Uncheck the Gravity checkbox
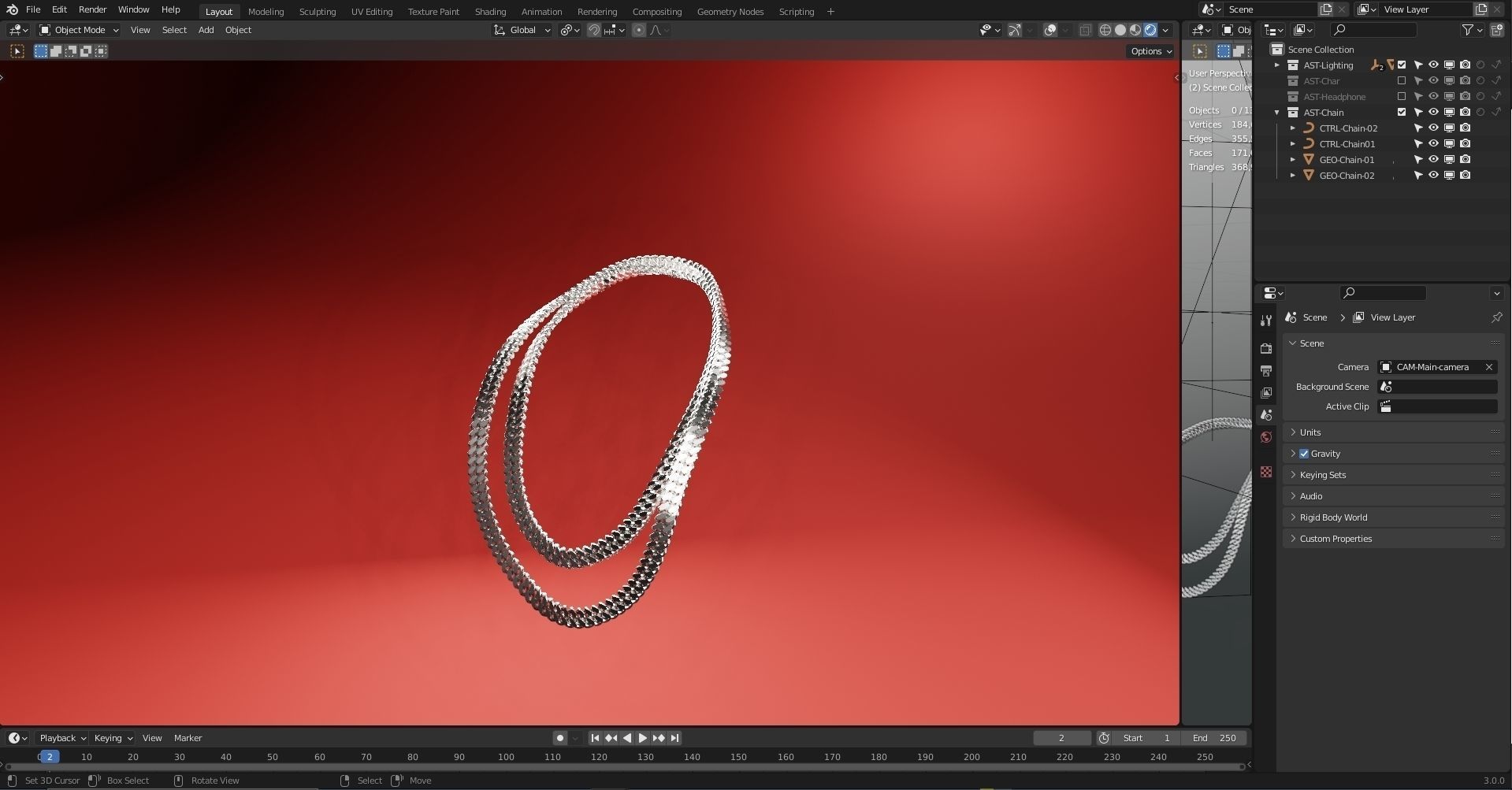Viewport: 1512px width, 790px height. (x=1304, y=454)
